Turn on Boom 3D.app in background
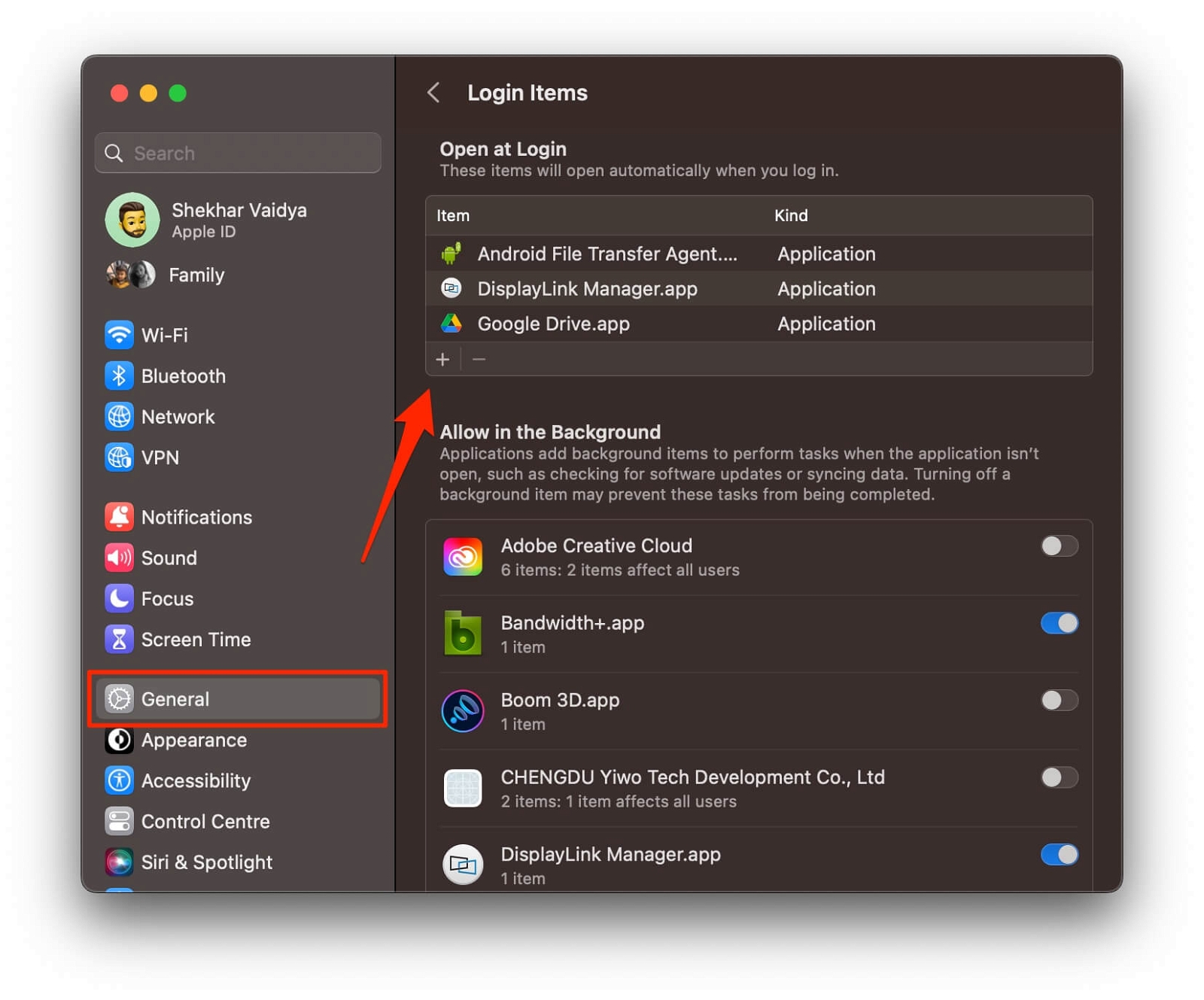The height and width of the screenshot is (1000, 1204). pyautogui.click(x=1060, y=701)
